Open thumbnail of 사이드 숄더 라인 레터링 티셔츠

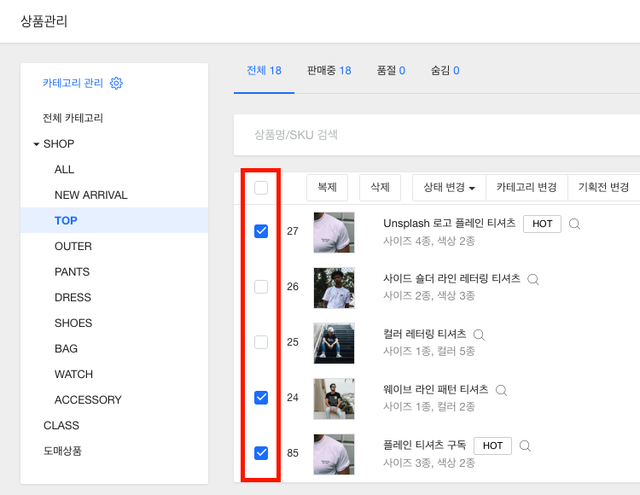pyautogui.click(x=334, y=288)
